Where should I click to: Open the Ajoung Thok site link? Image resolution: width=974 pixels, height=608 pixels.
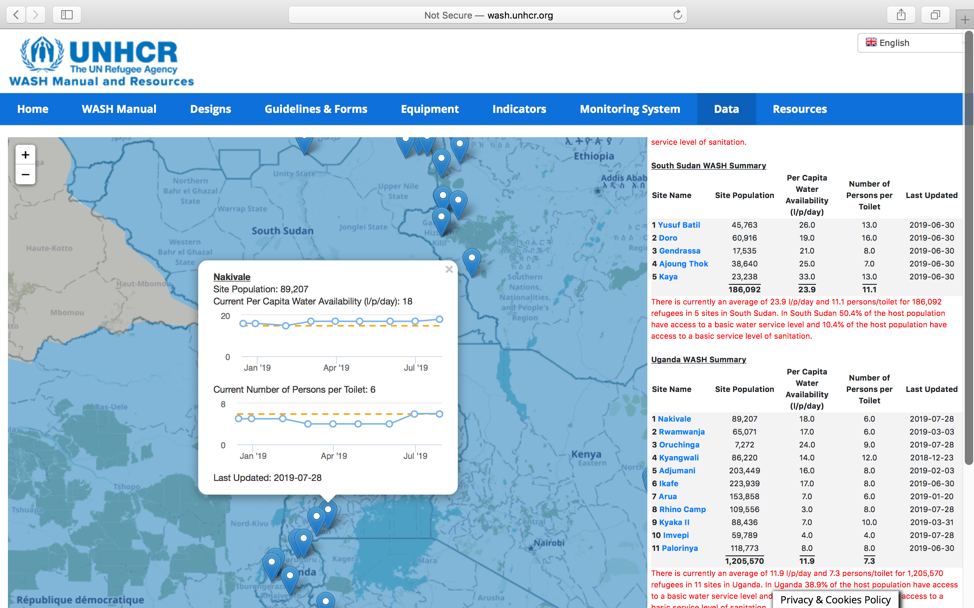pyautogui.click(x=683, y=264)
